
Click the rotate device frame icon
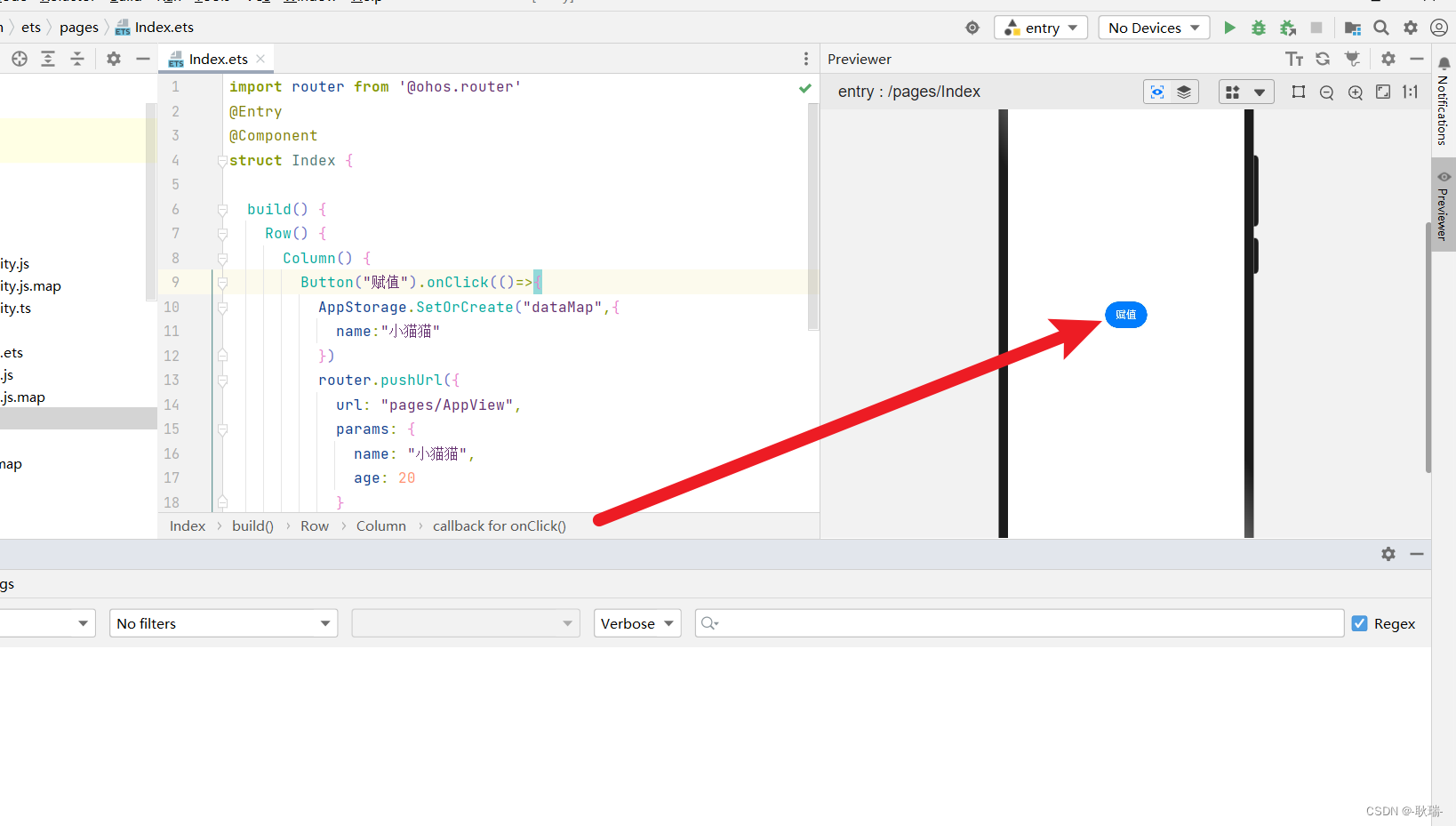pyautogui.click(x=1299, y=92)
